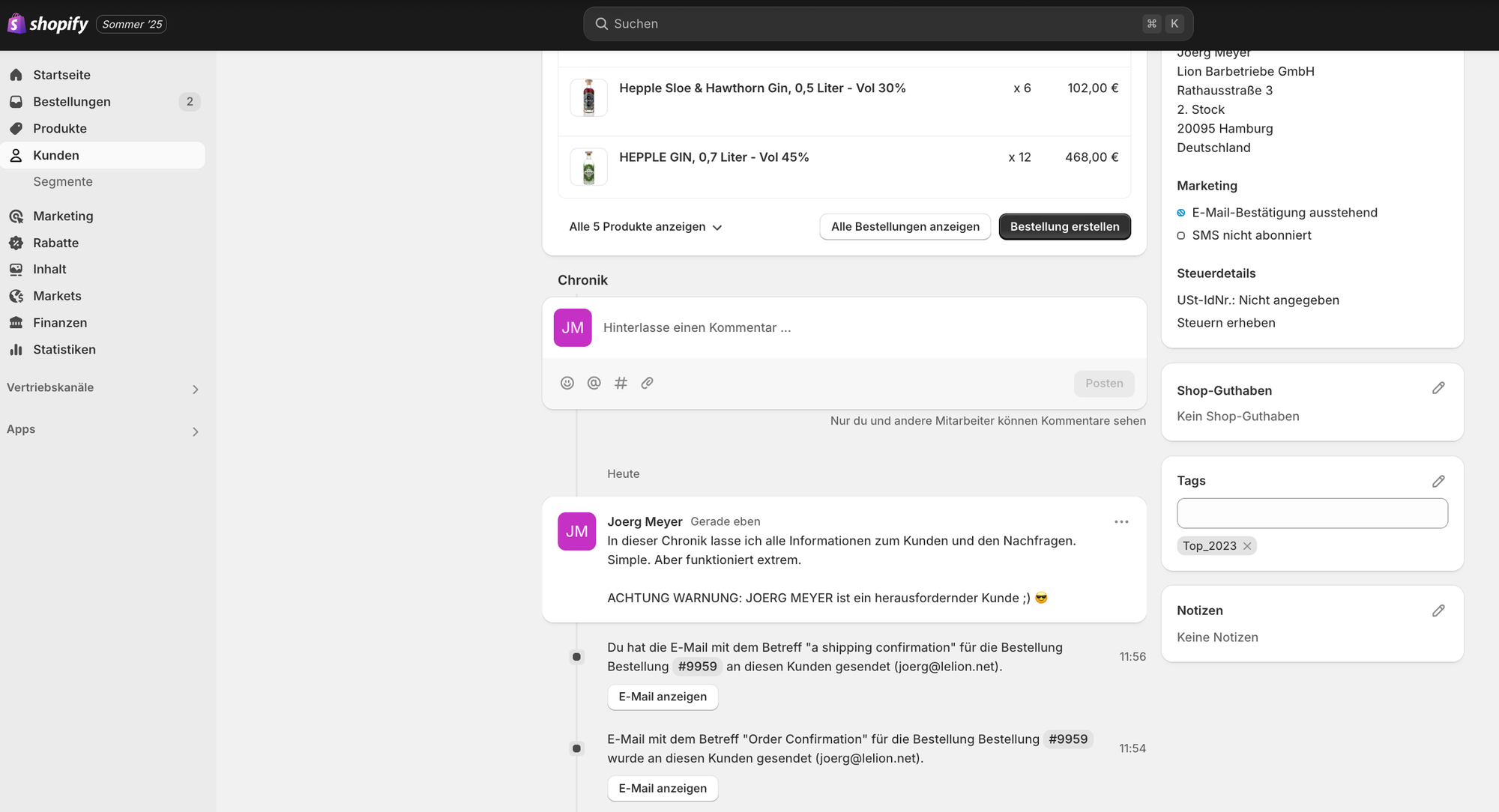Click the emoji icon in comment toolbar
This screenshot has height=812, width=1499.
(x=567, y=383)
